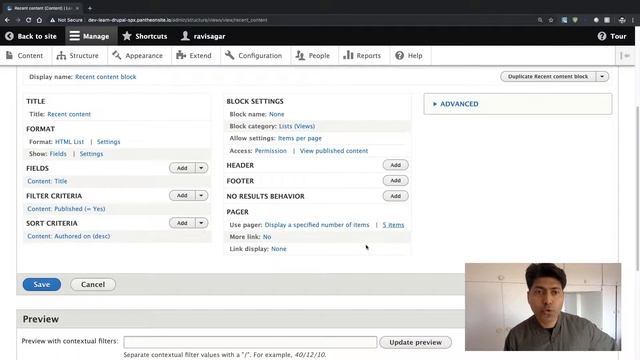Edit the pager 5 items link
640x360 pixels.
coord(393,225)
